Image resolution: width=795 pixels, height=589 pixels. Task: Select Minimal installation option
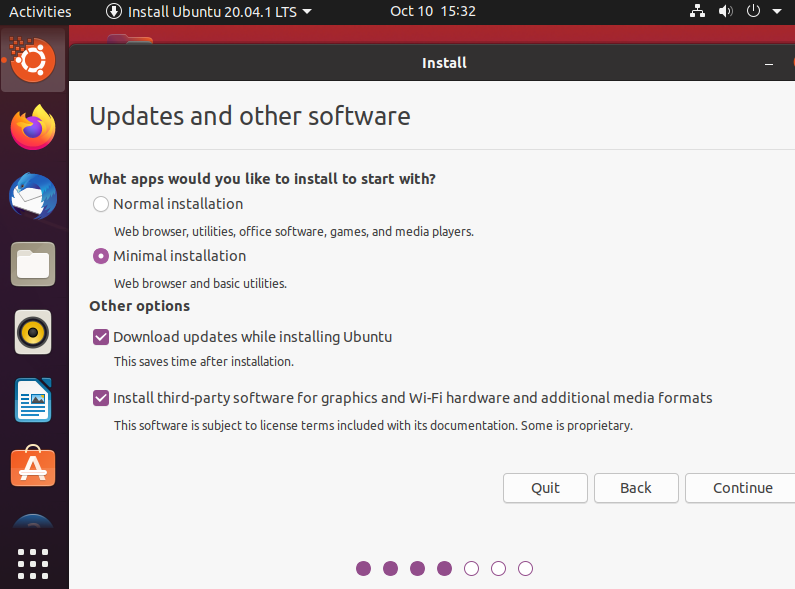101,256
